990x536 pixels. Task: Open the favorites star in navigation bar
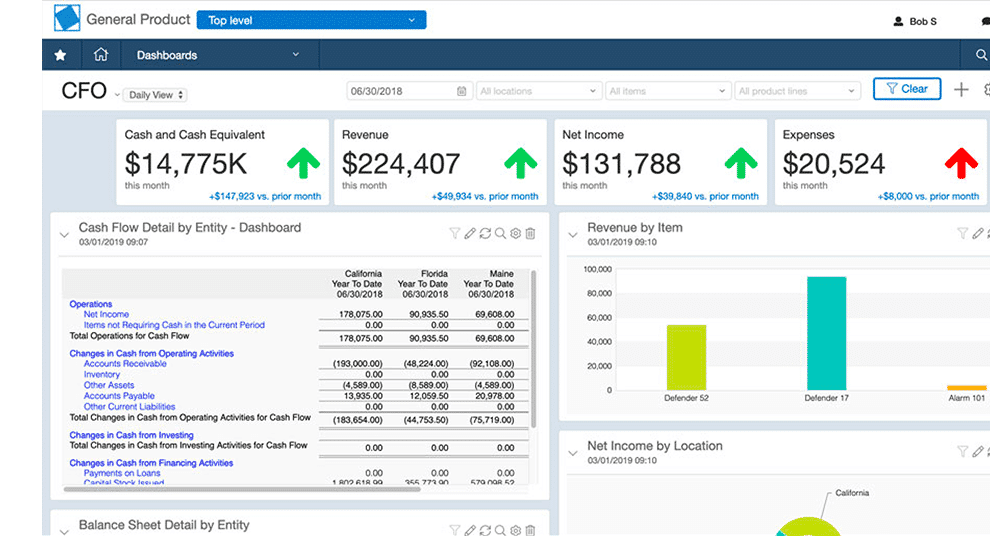[60, 55]
